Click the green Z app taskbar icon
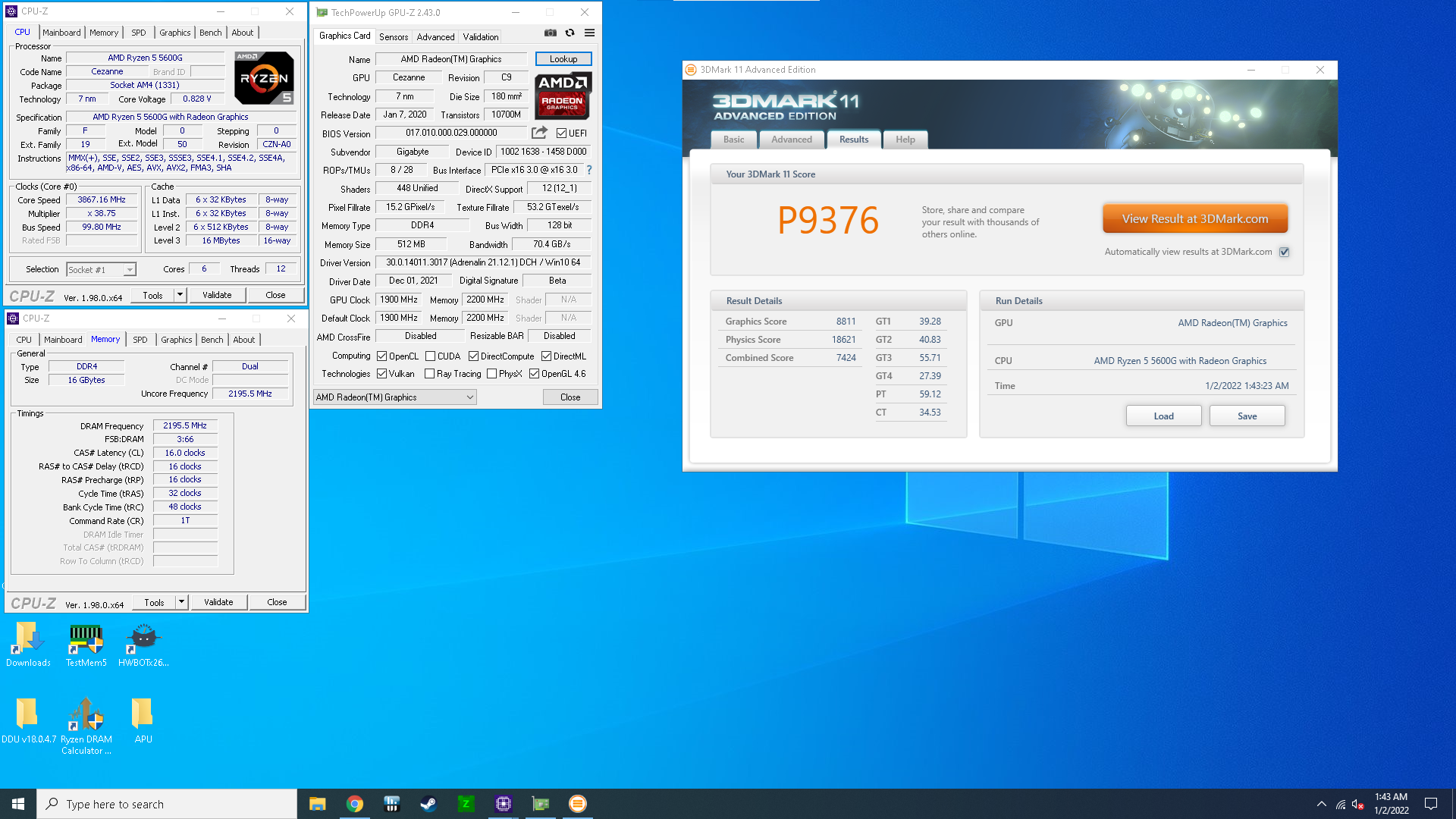Screen dimensions: 1456x819 (466, 804)
